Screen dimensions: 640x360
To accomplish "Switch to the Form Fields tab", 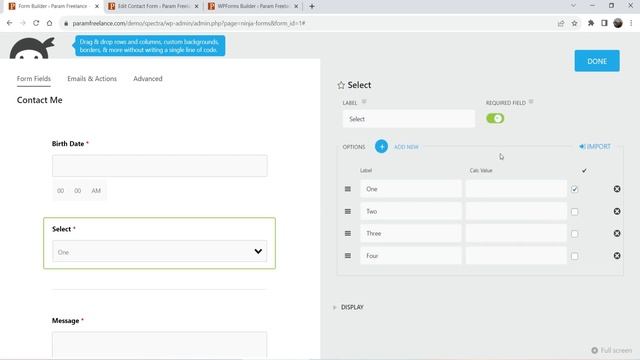I will 34,79.
